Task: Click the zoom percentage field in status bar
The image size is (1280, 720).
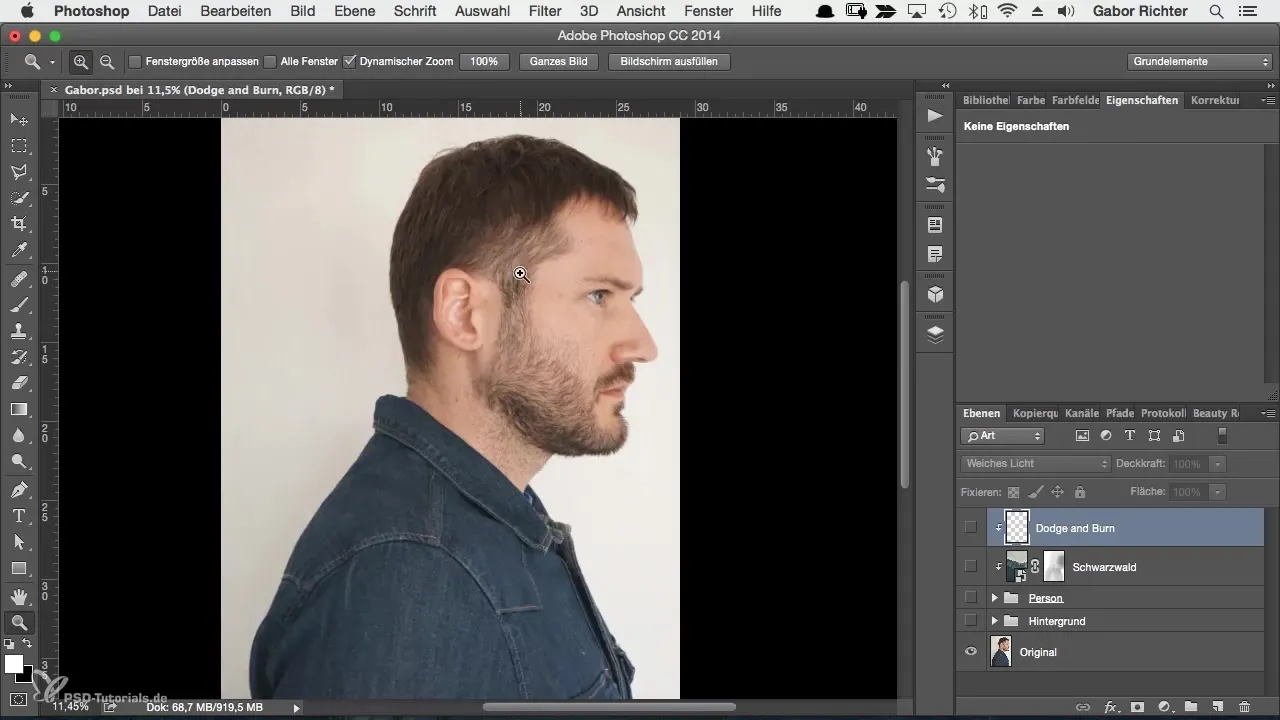Action: coord(69,707)
